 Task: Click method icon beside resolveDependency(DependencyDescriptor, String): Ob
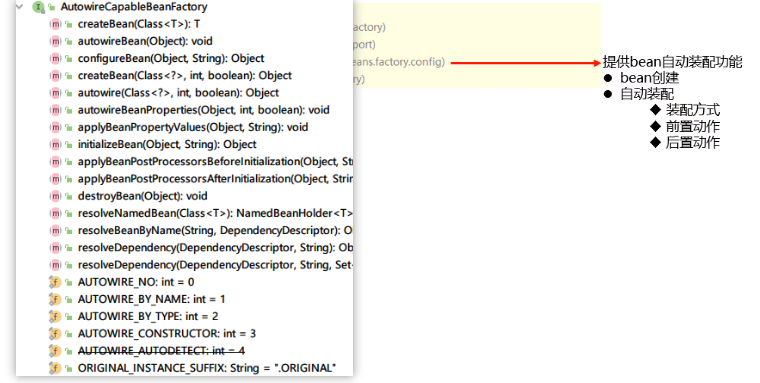[x=56, y=248]
